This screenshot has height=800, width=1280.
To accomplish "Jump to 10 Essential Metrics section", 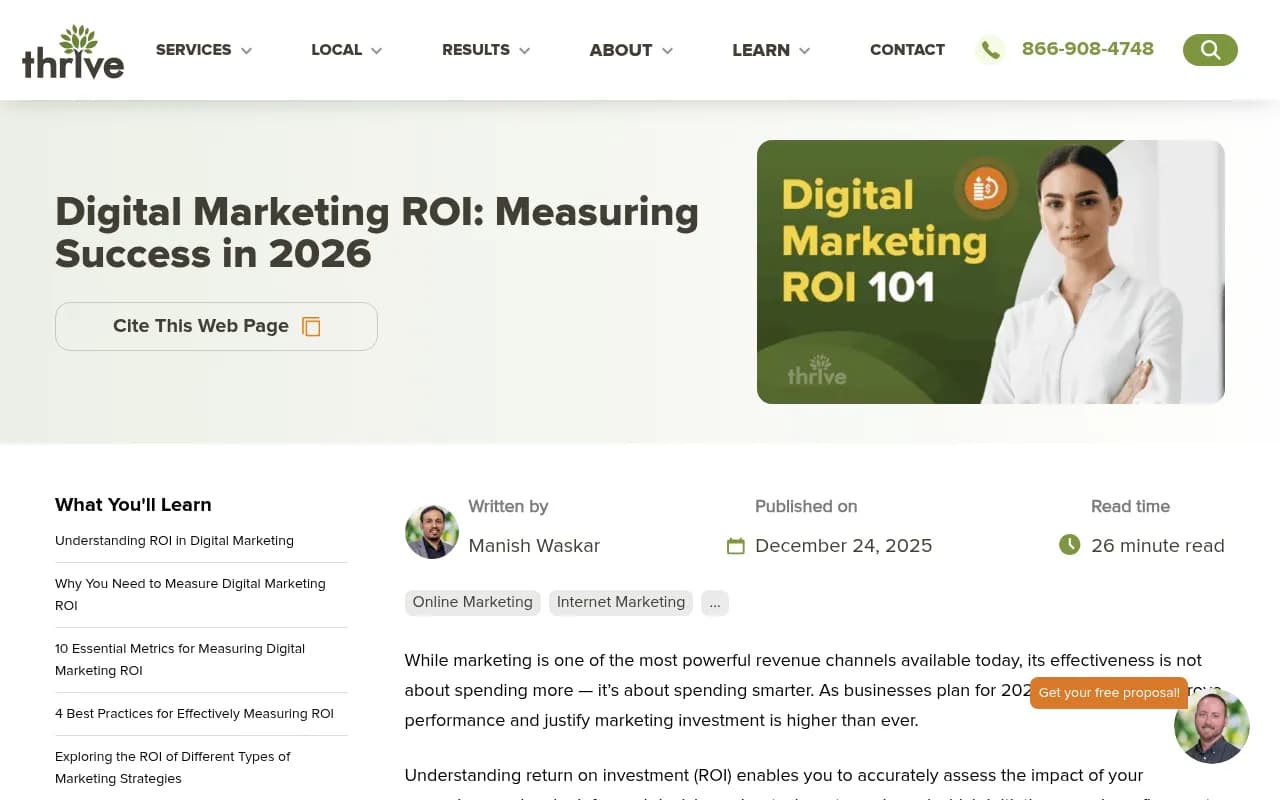I will point(180,660).
